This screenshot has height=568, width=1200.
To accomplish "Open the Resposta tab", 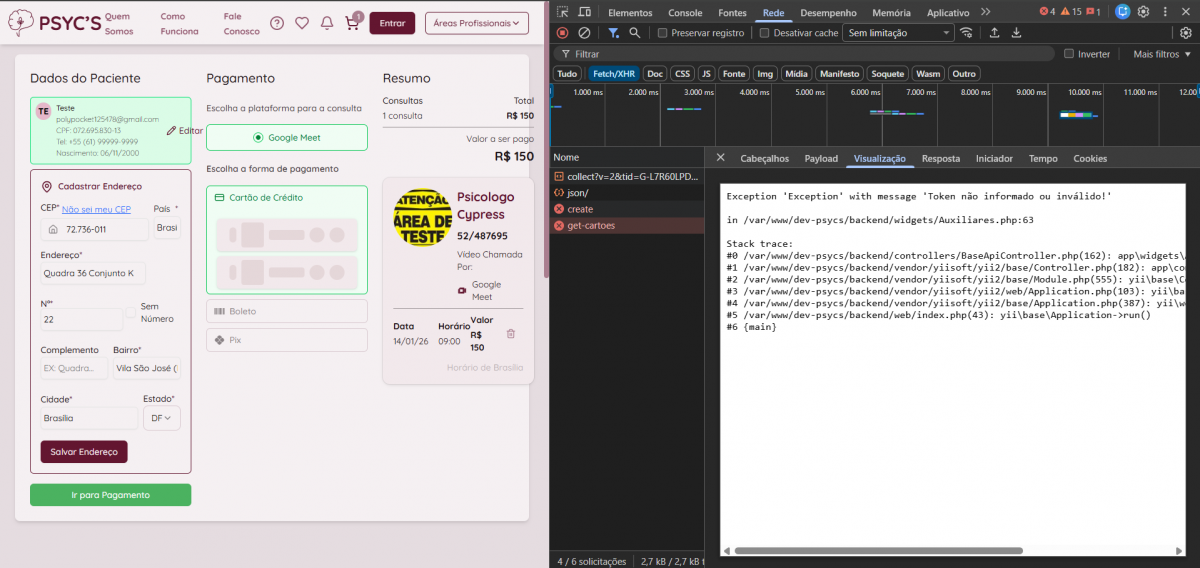I will (940, 158).
